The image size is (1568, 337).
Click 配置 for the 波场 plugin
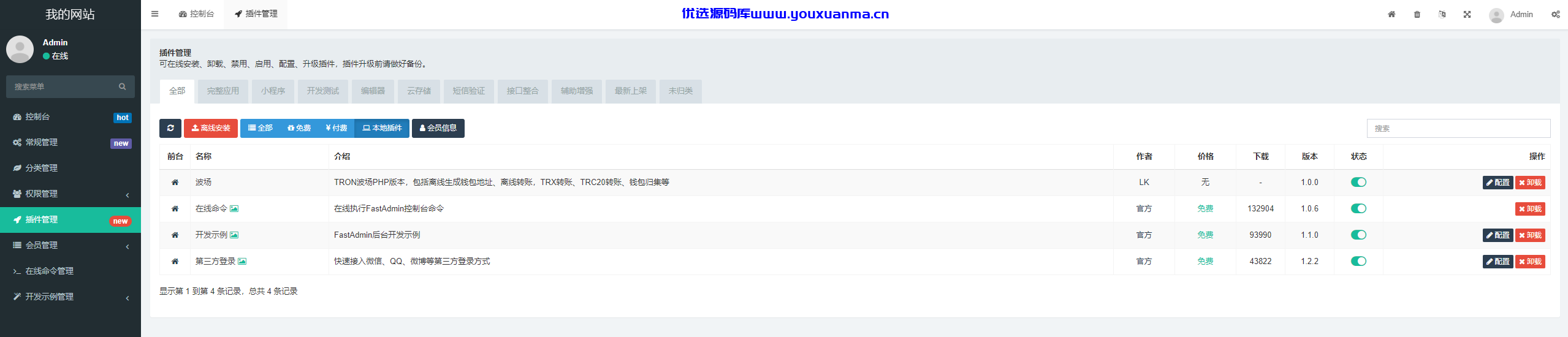click(1498, 183)
